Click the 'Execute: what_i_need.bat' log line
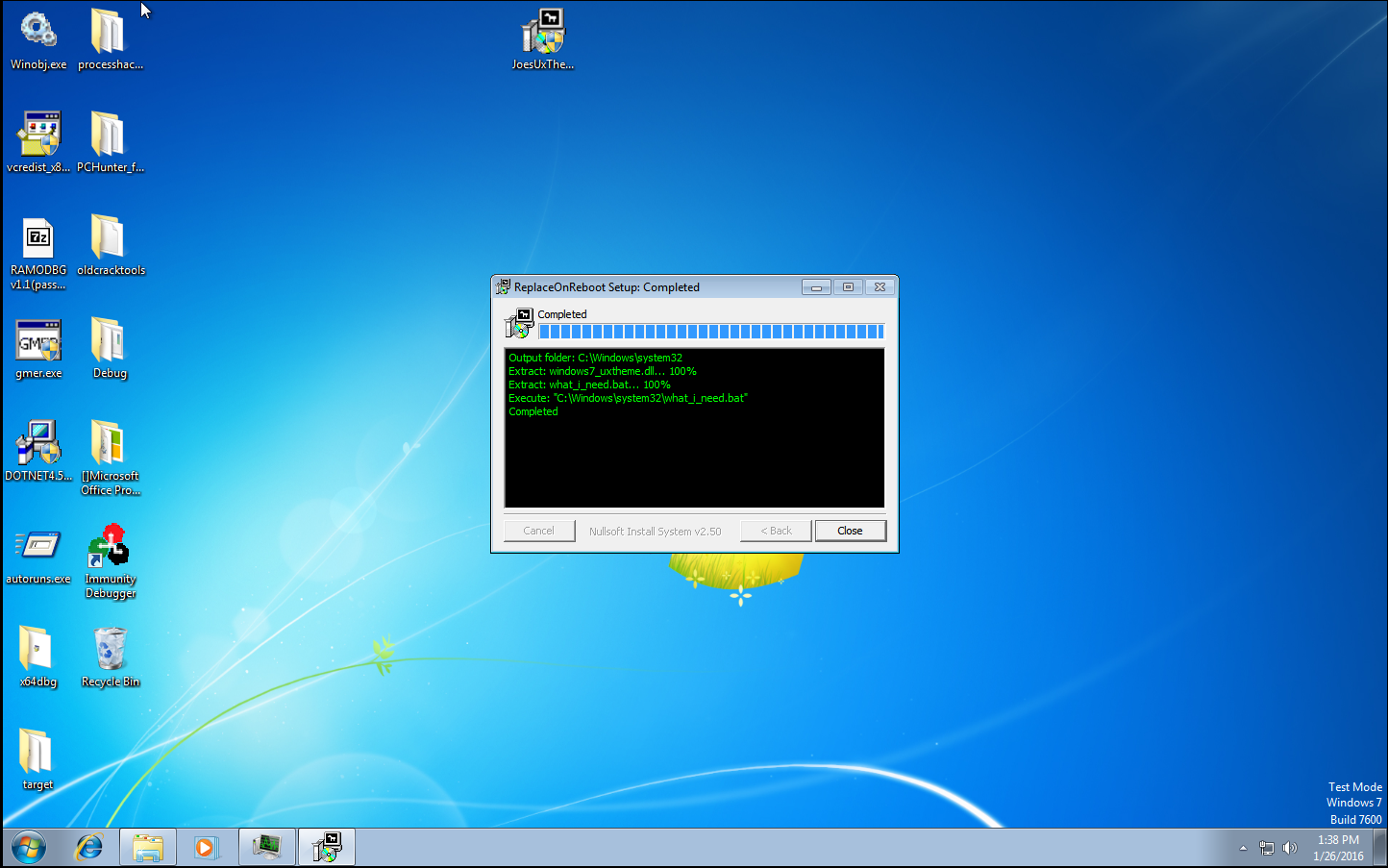This screenshot has height=868, width=1388. (x=629, y=398)
